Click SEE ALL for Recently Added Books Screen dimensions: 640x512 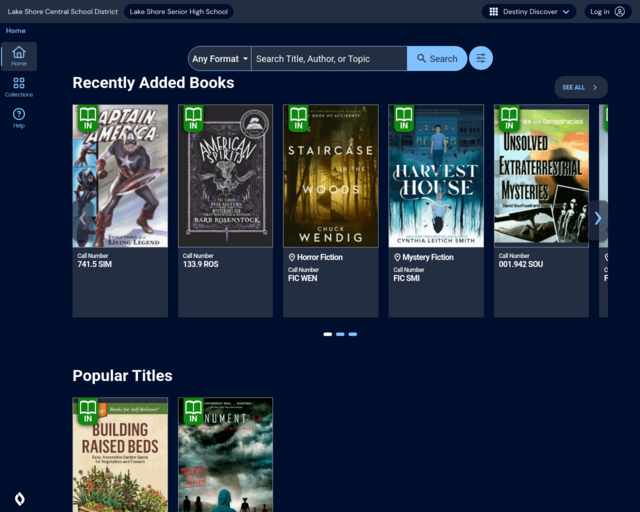(x=581, y=87)
